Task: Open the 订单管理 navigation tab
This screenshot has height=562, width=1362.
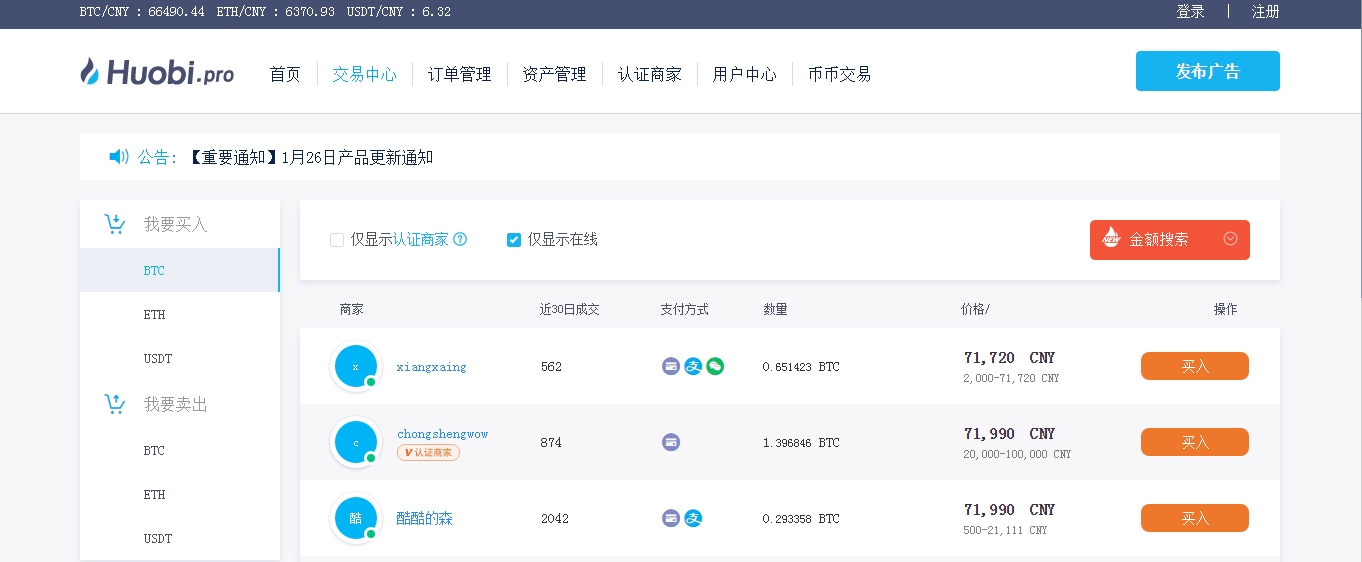Action: pyautogui.click(x=459, y=75)
